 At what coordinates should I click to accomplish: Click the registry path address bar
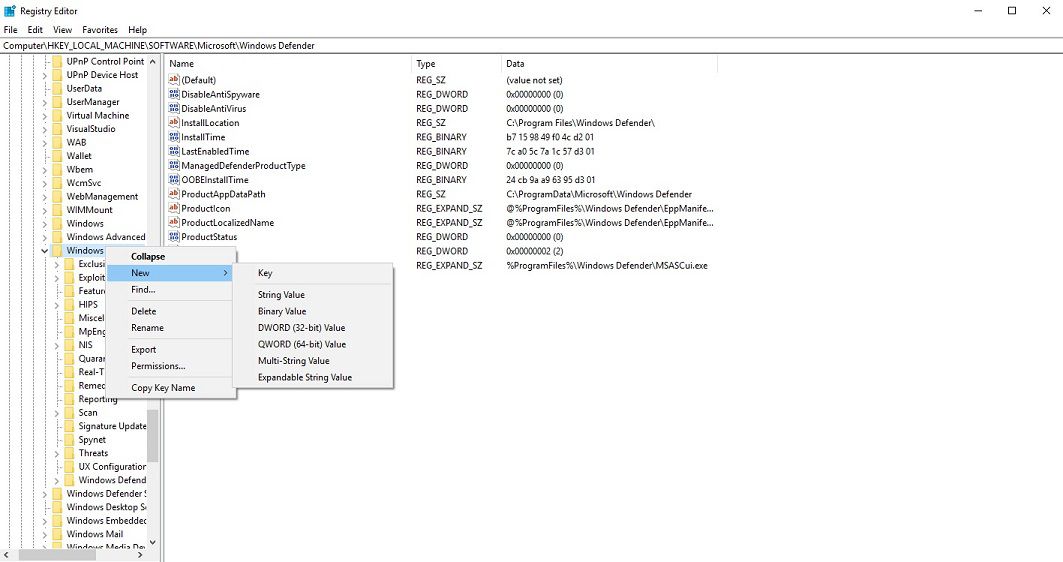click(x=532, y=46)
